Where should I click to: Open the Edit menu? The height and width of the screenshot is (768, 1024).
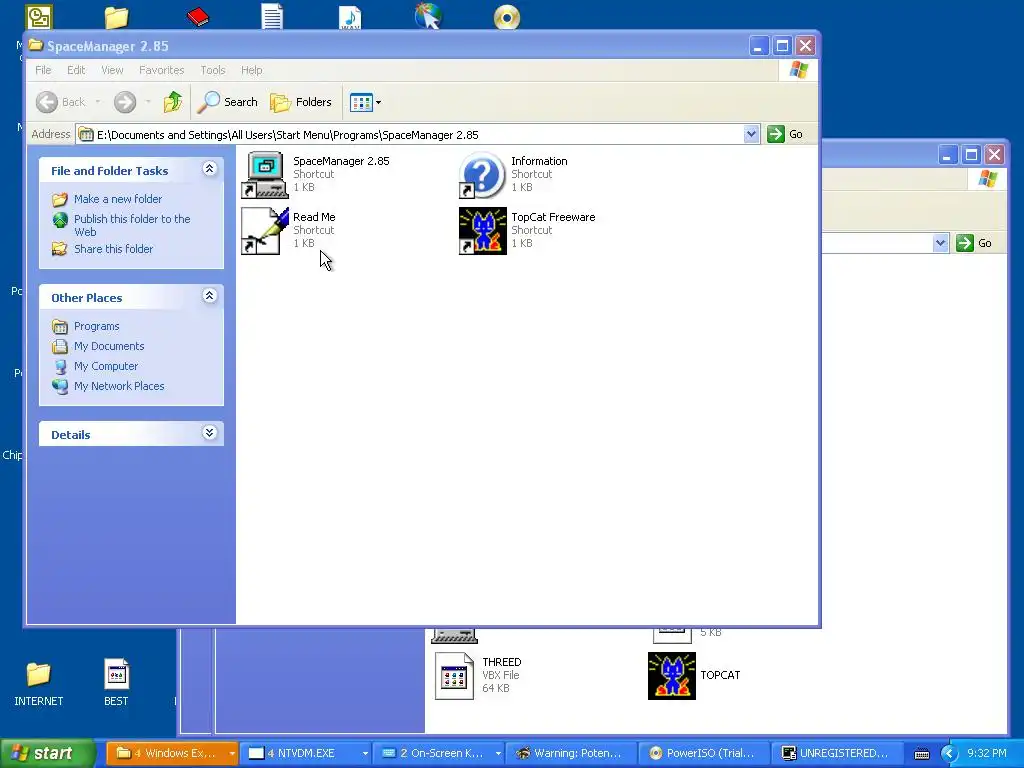(x=76, y=70)
